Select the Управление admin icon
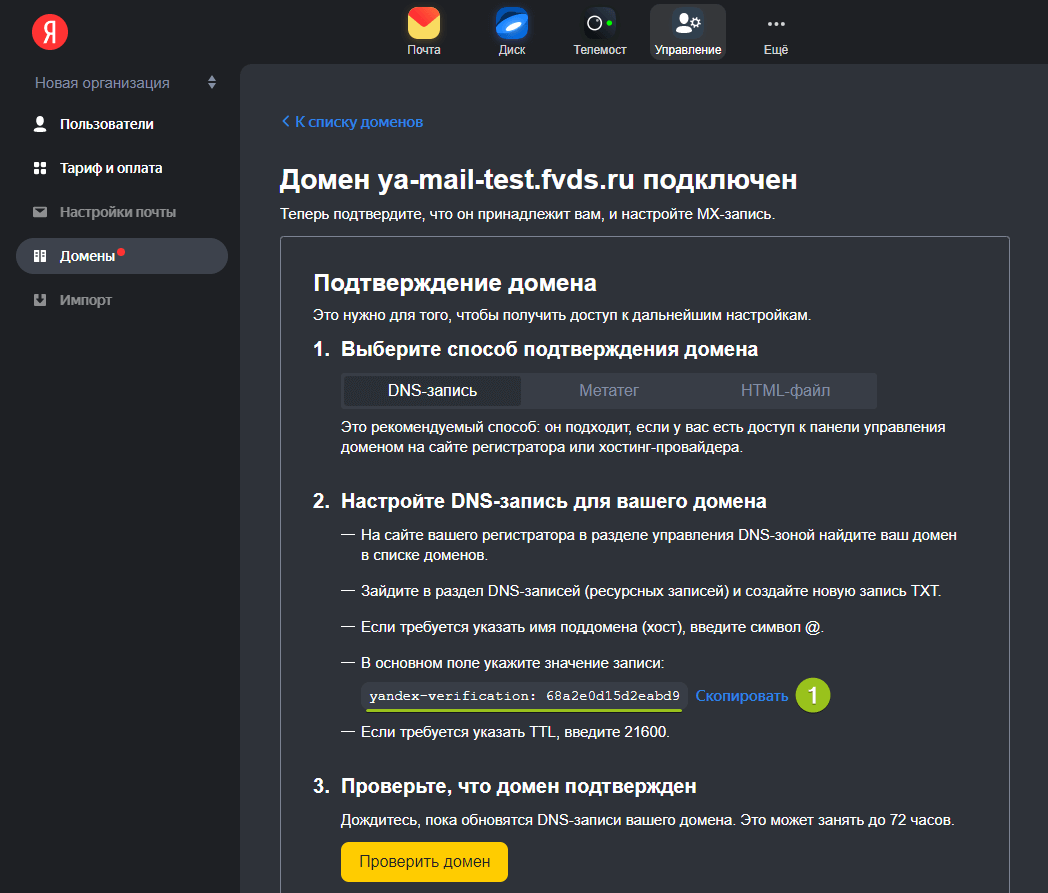1048x893 pixels. tap(688, 23)
